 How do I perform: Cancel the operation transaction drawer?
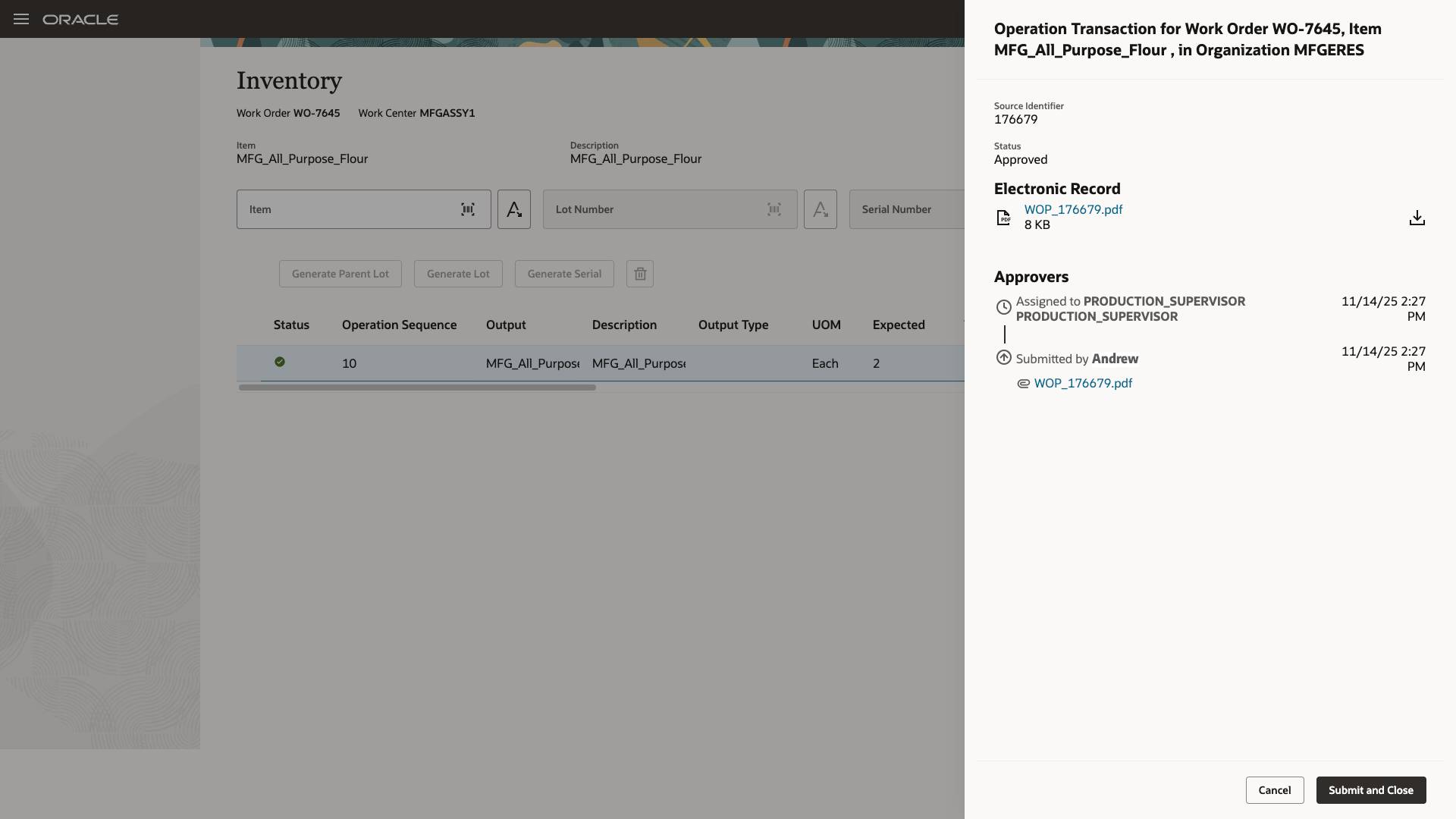point(1274,790)
